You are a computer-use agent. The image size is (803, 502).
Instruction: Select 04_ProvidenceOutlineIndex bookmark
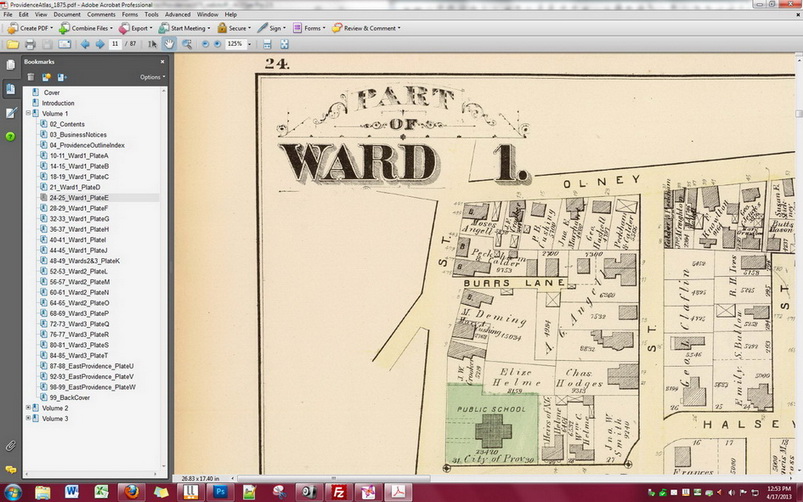click(87, 145)
